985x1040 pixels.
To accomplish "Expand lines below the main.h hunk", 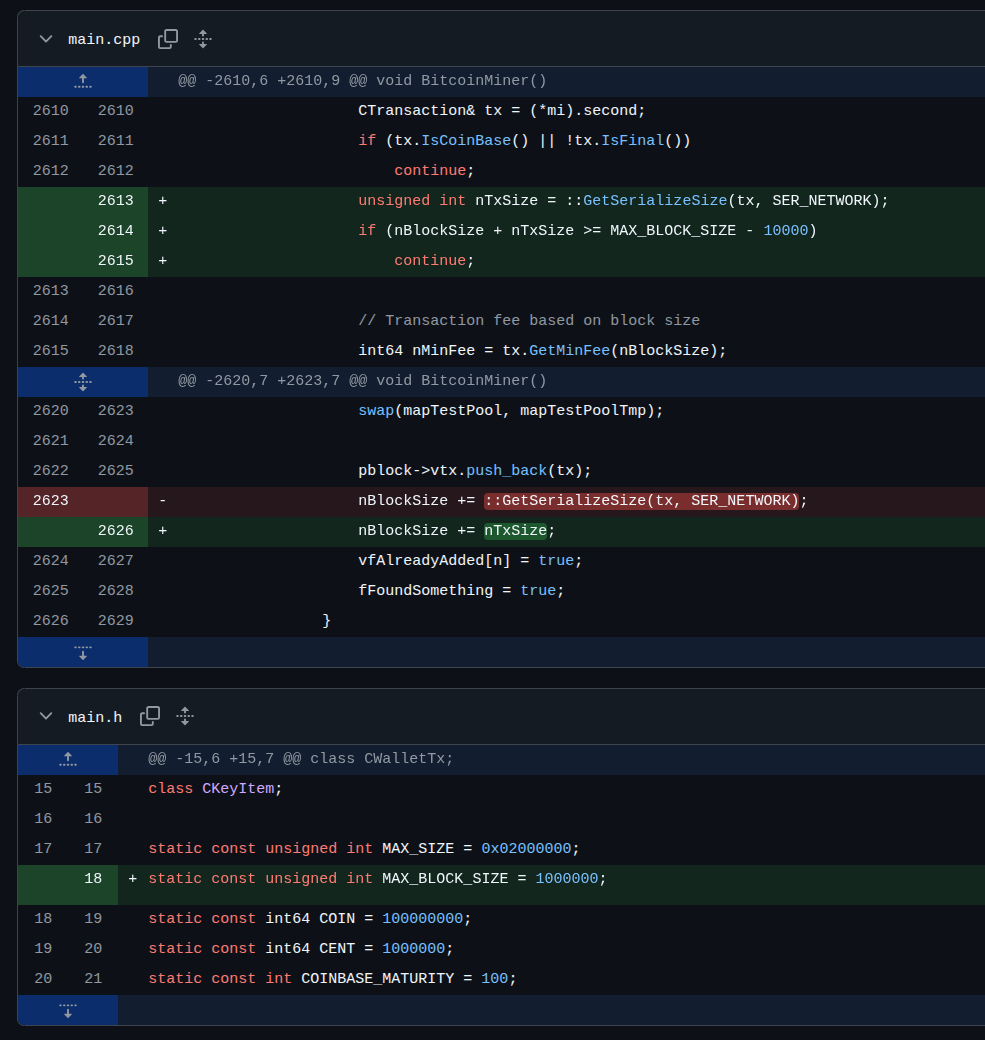I will pyautogui.click(x=68, y=1010).
